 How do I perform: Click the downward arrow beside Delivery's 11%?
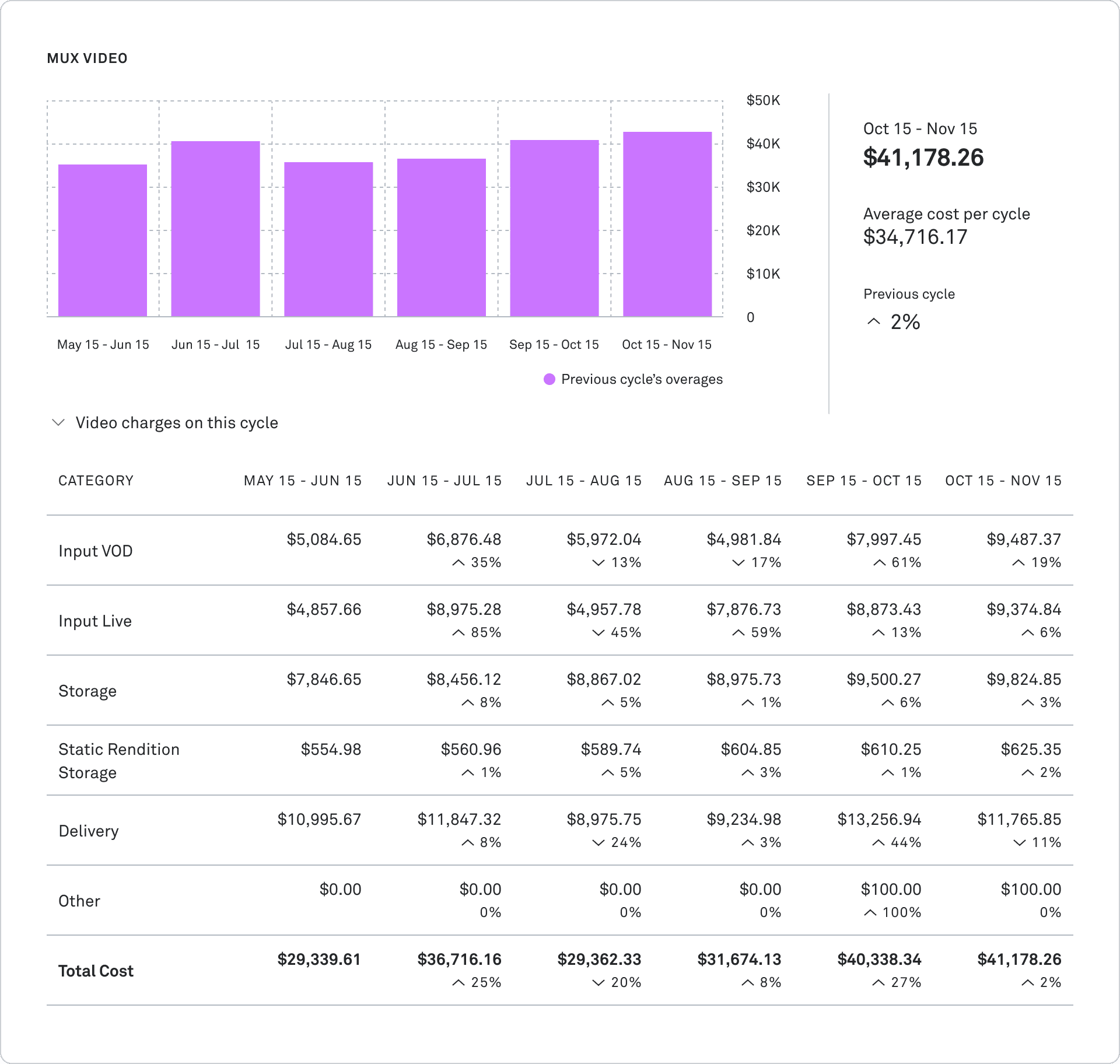(x=1019, y=842)
